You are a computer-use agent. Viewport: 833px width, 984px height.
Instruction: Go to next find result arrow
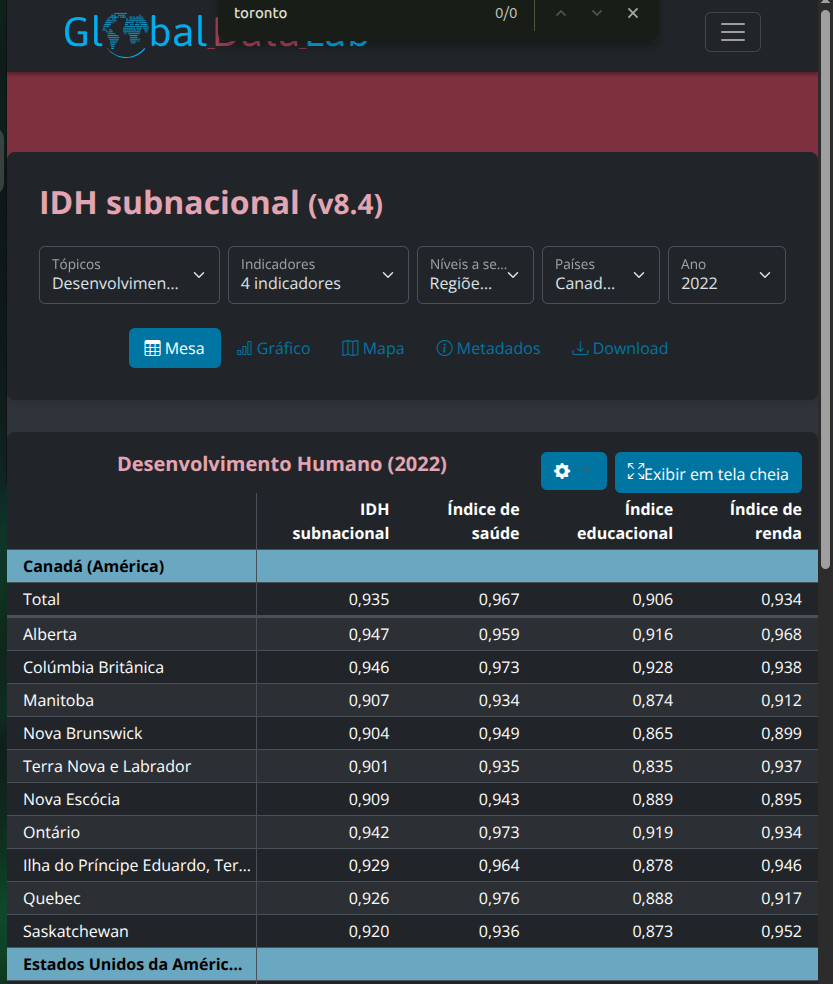[596, 13]
